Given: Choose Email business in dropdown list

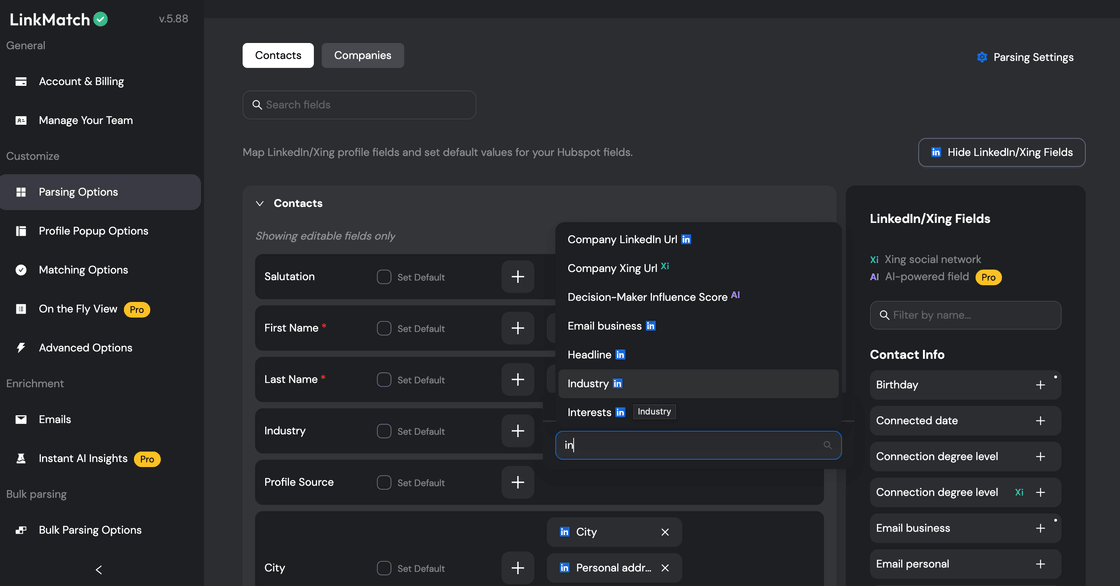Looking at the screenshot, I should pyautogui.click(x=698, y=326).
